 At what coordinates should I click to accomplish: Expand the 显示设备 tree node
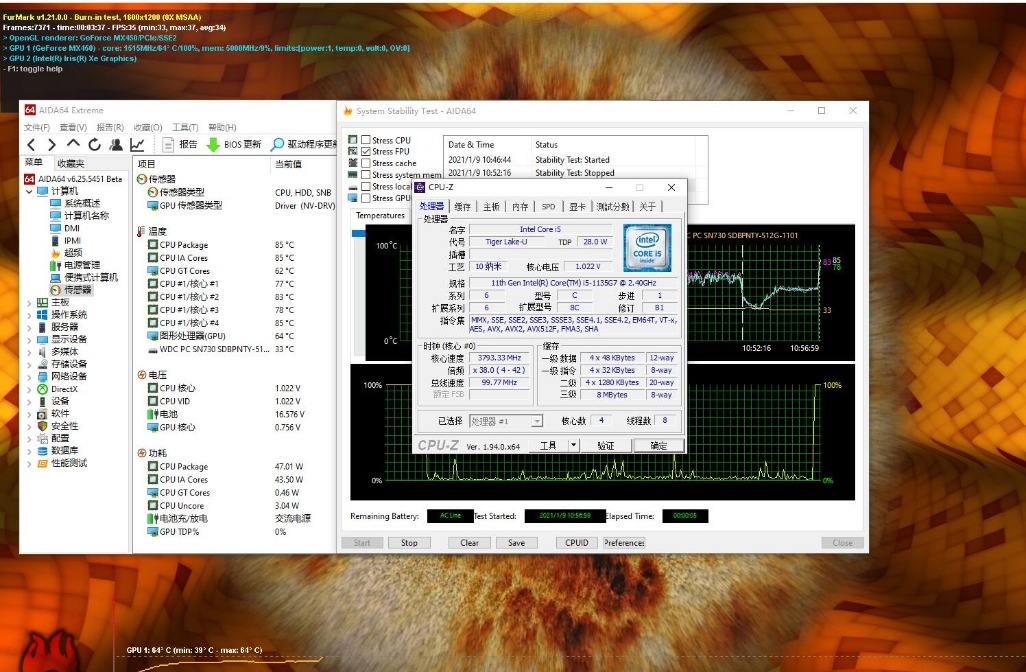click(29, 340)
